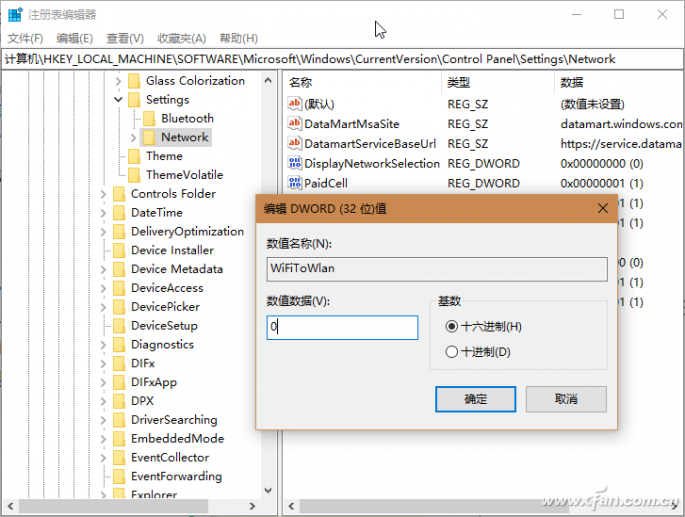Expand the DriverSearching tree node
This screenshot has height=517, width=685.
103,420
